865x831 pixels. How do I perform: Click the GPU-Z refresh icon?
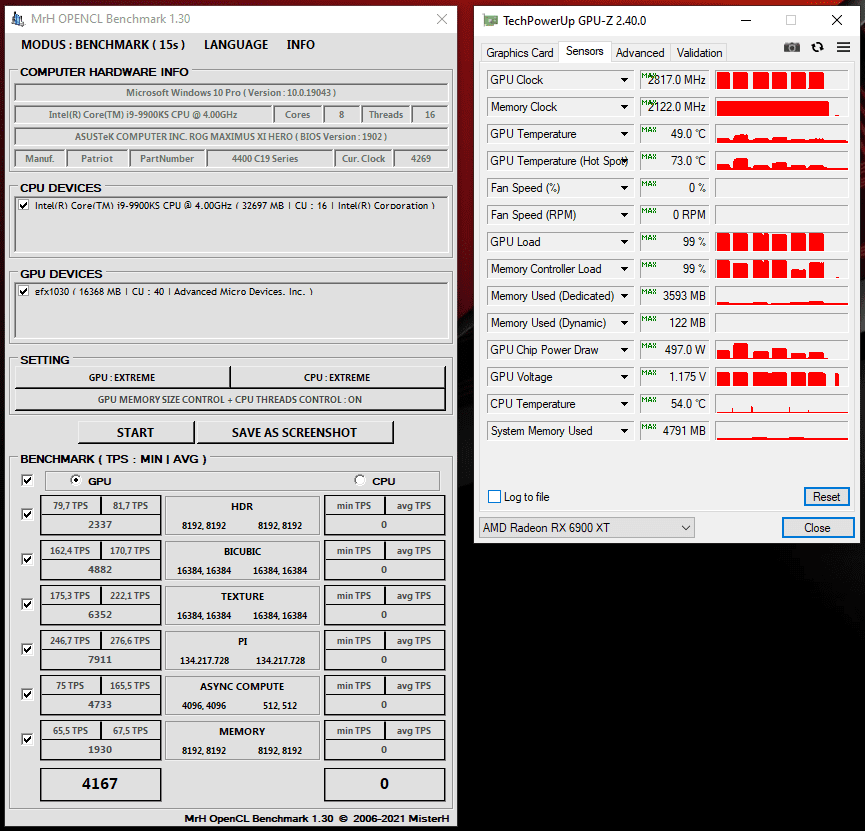(818, 47)
